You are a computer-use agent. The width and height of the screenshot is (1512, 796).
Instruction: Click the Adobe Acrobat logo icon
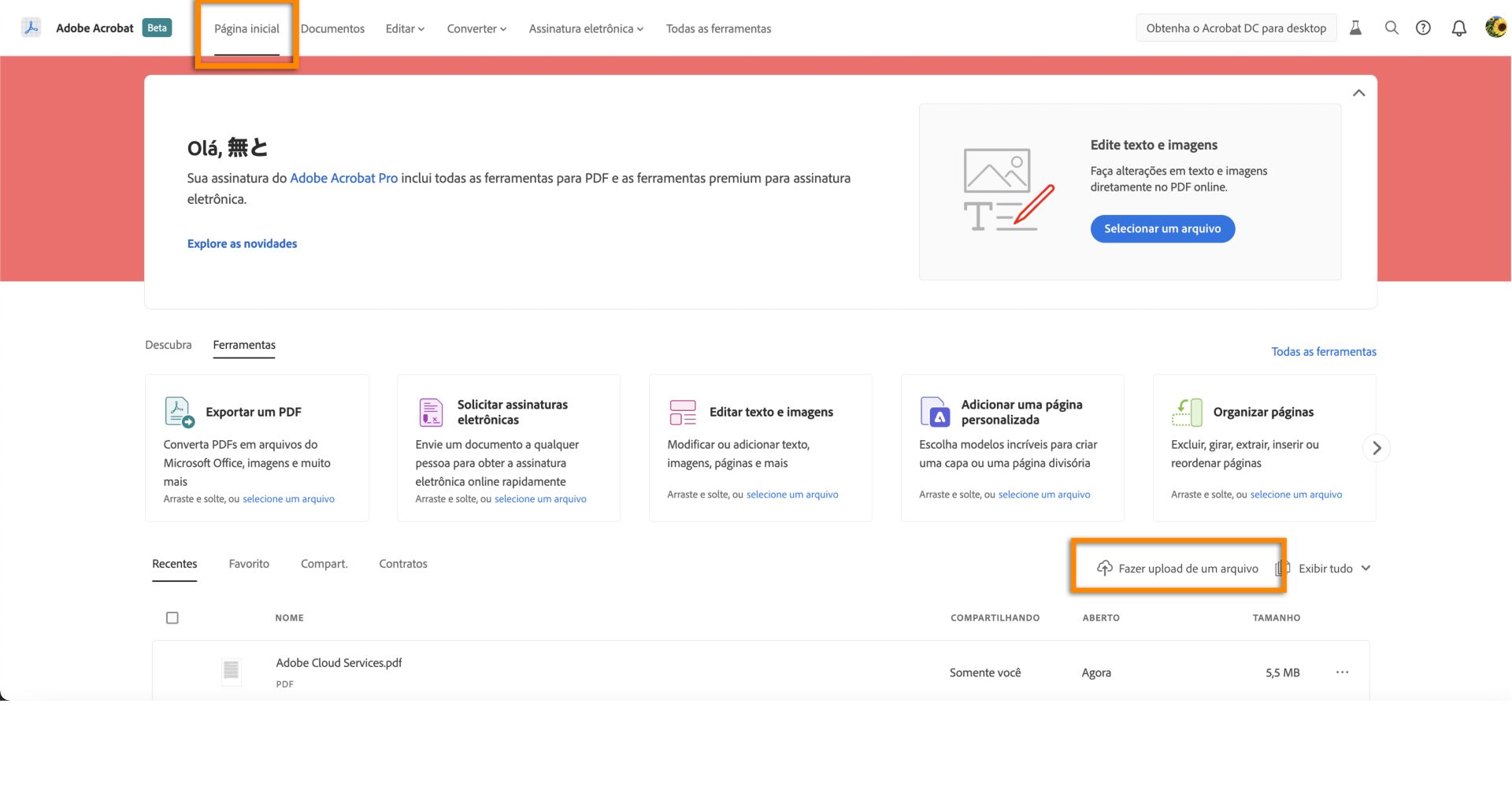[x=31, y=28]
